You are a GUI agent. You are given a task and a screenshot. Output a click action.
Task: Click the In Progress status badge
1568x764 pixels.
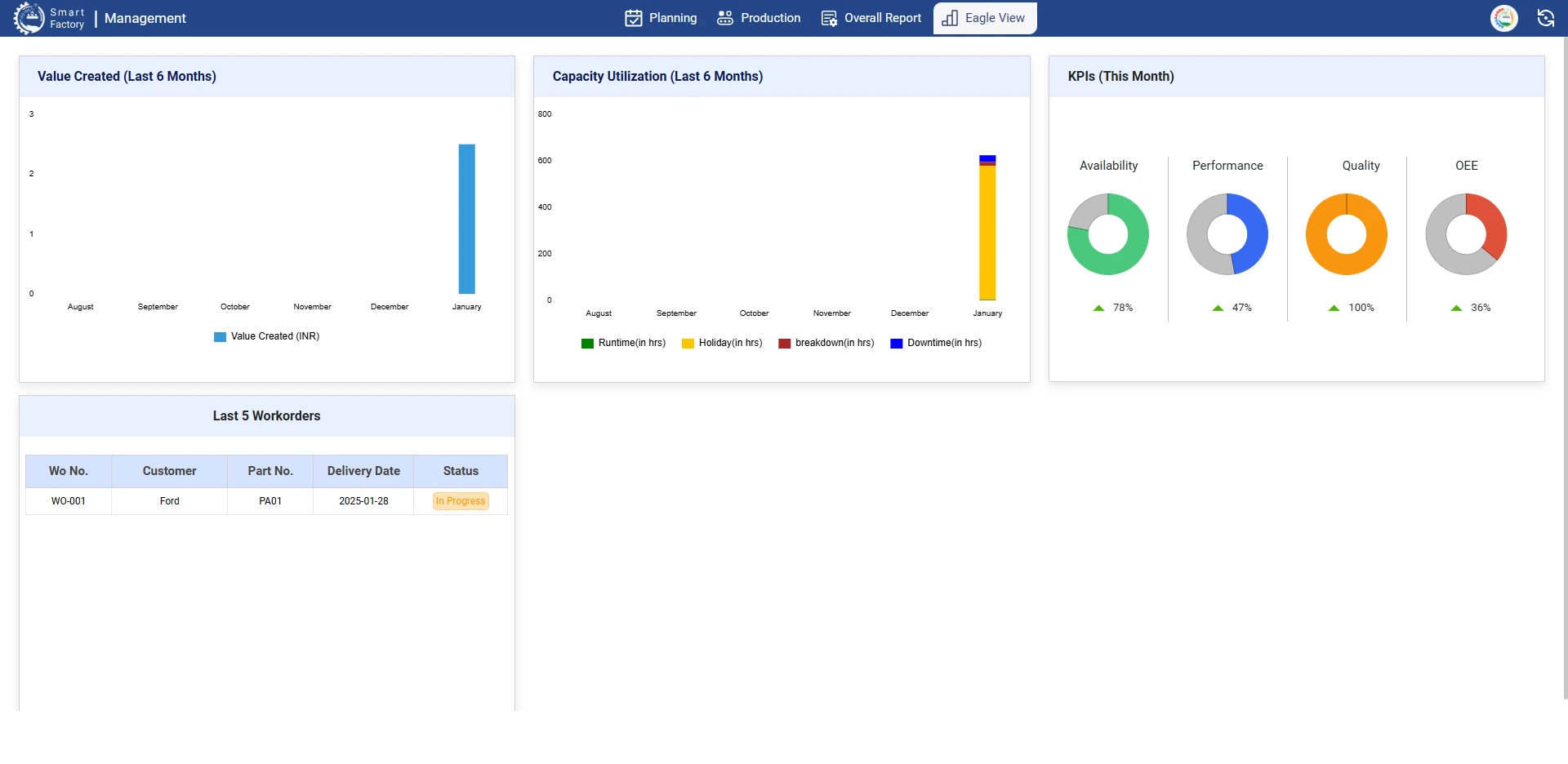click(x=461, y=501)
